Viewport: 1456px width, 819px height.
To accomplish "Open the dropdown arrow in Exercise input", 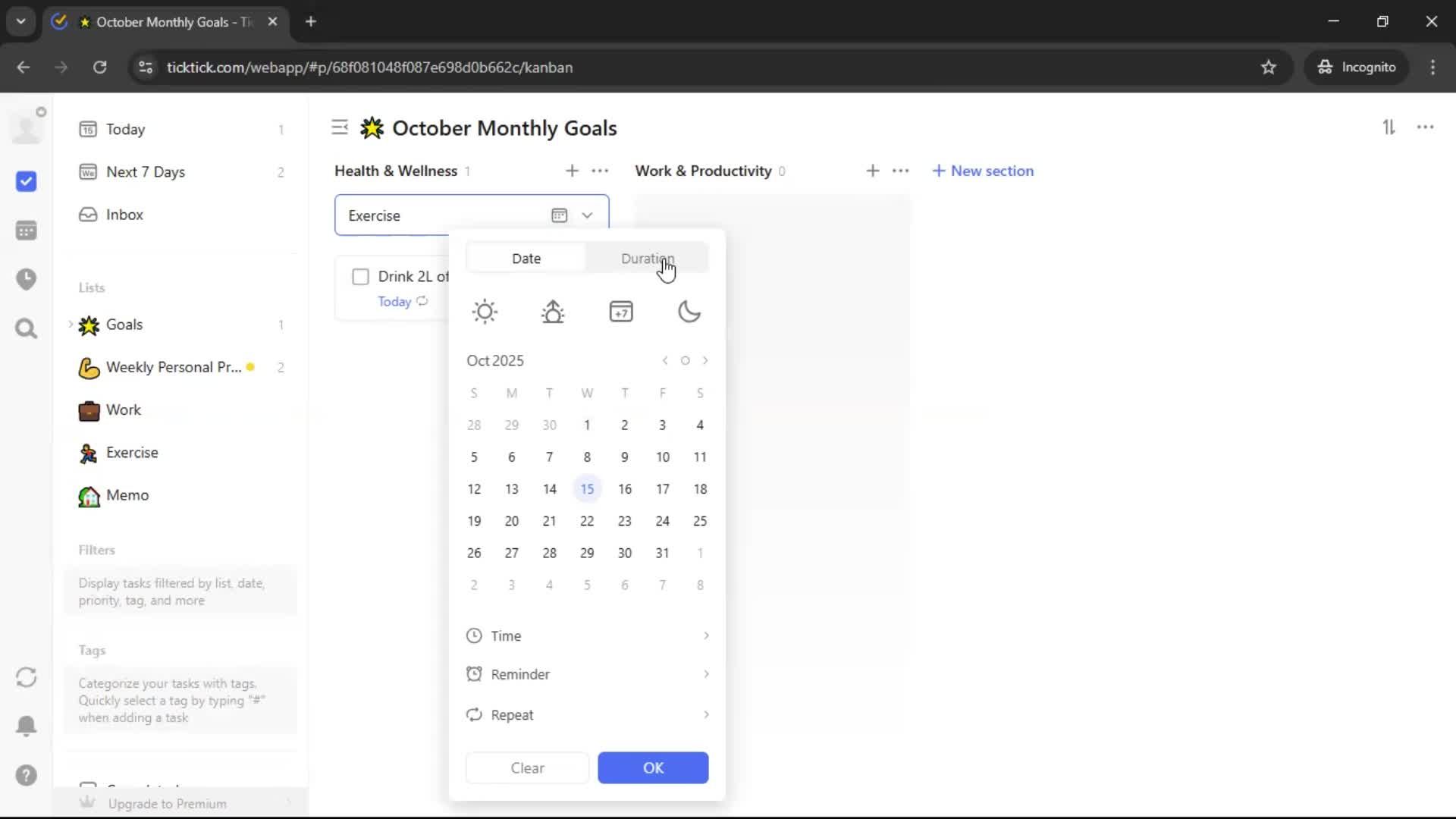I will click(x=587, y=215).
